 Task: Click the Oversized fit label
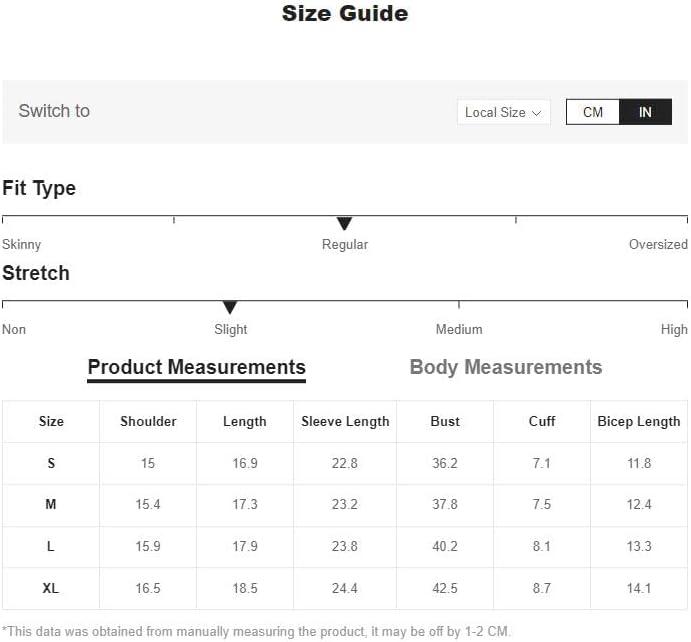658,244
